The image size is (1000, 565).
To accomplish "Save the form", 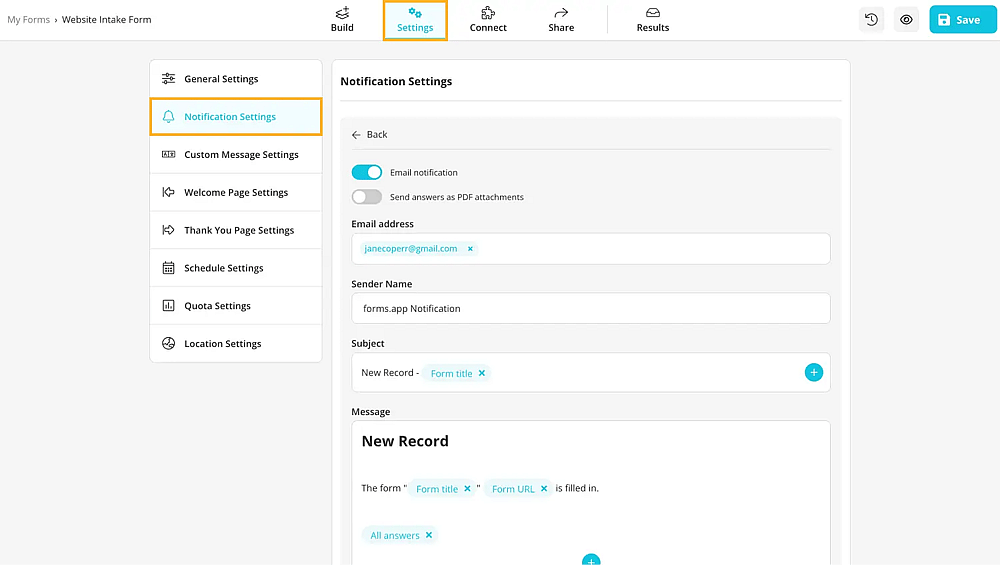I will (962, 20).
